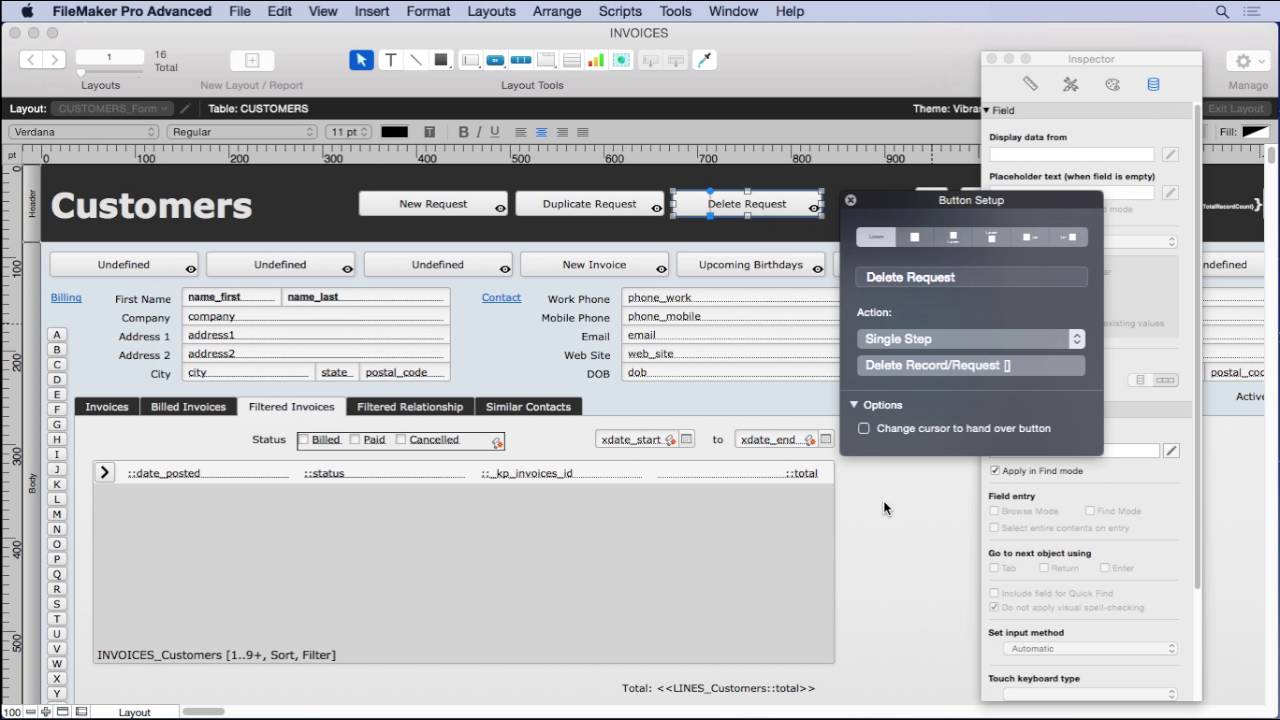Select the Format Painter tool
This screenshot has width=1280, height=720.
tap(705, 60)
